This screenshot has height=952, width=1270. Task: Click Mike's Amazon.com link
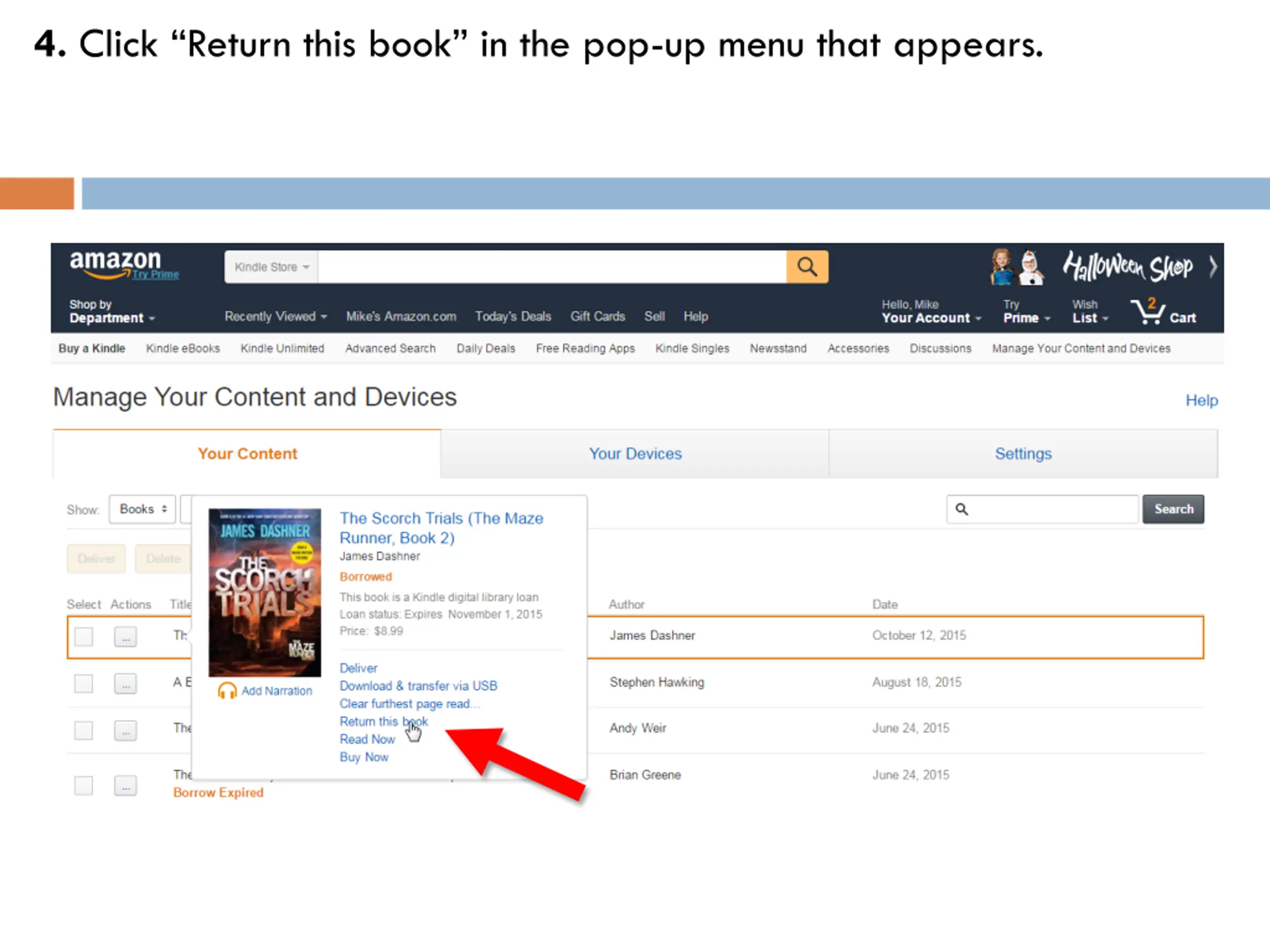(x=401, y=317)
